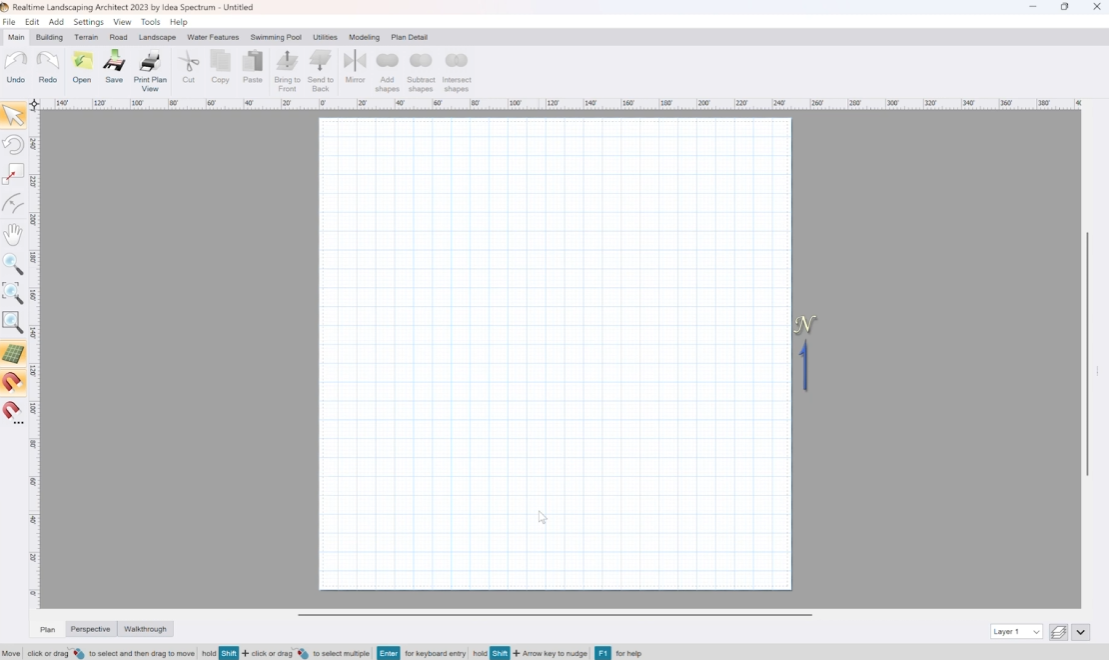The width and height of the screenshot is (1109, 660).
Task: Open snap options via the magnet with dots
Action: (13, 412)
